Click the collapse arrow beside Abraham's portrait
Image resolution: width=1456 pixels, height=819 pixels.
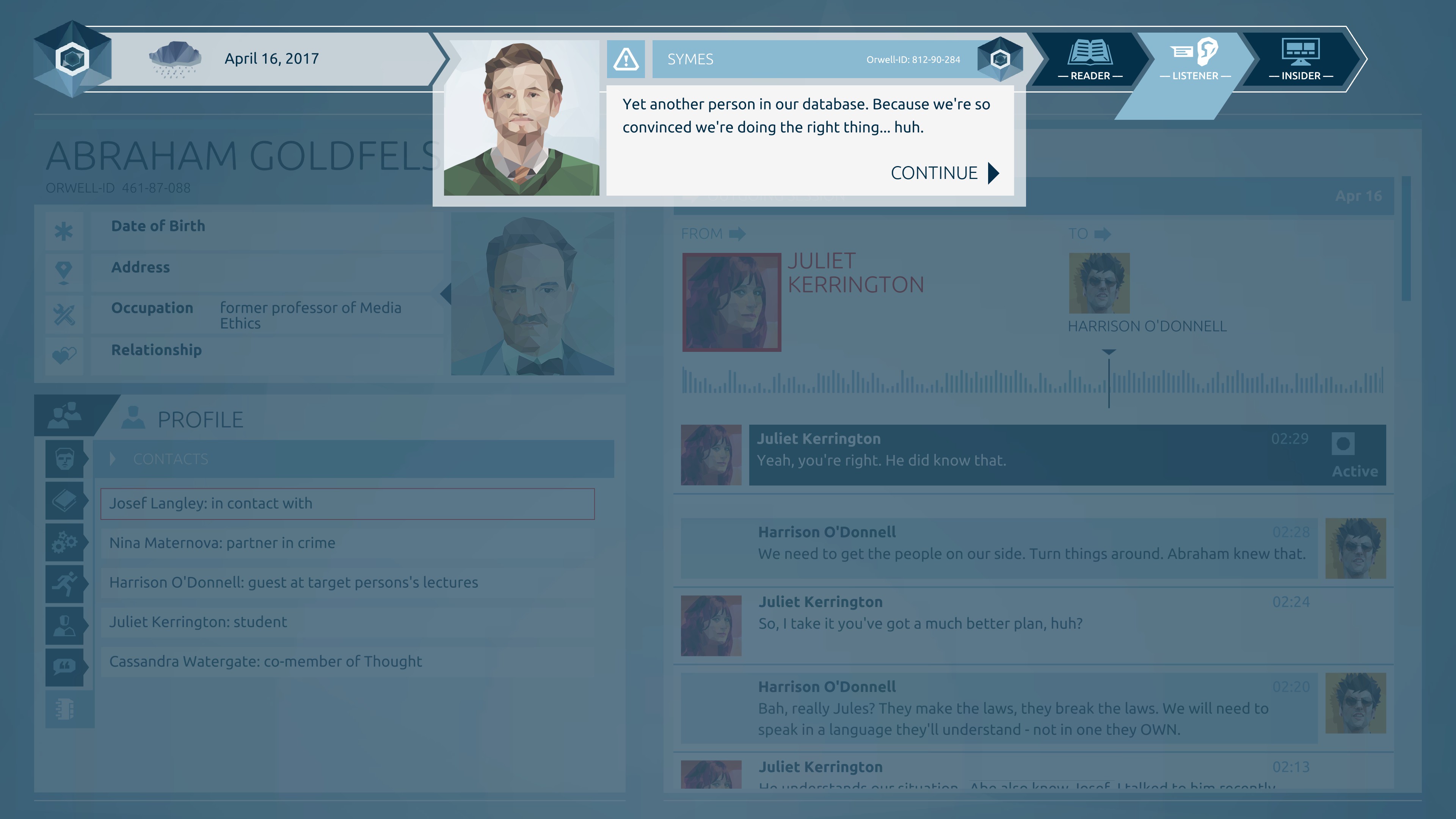(446, 294)
